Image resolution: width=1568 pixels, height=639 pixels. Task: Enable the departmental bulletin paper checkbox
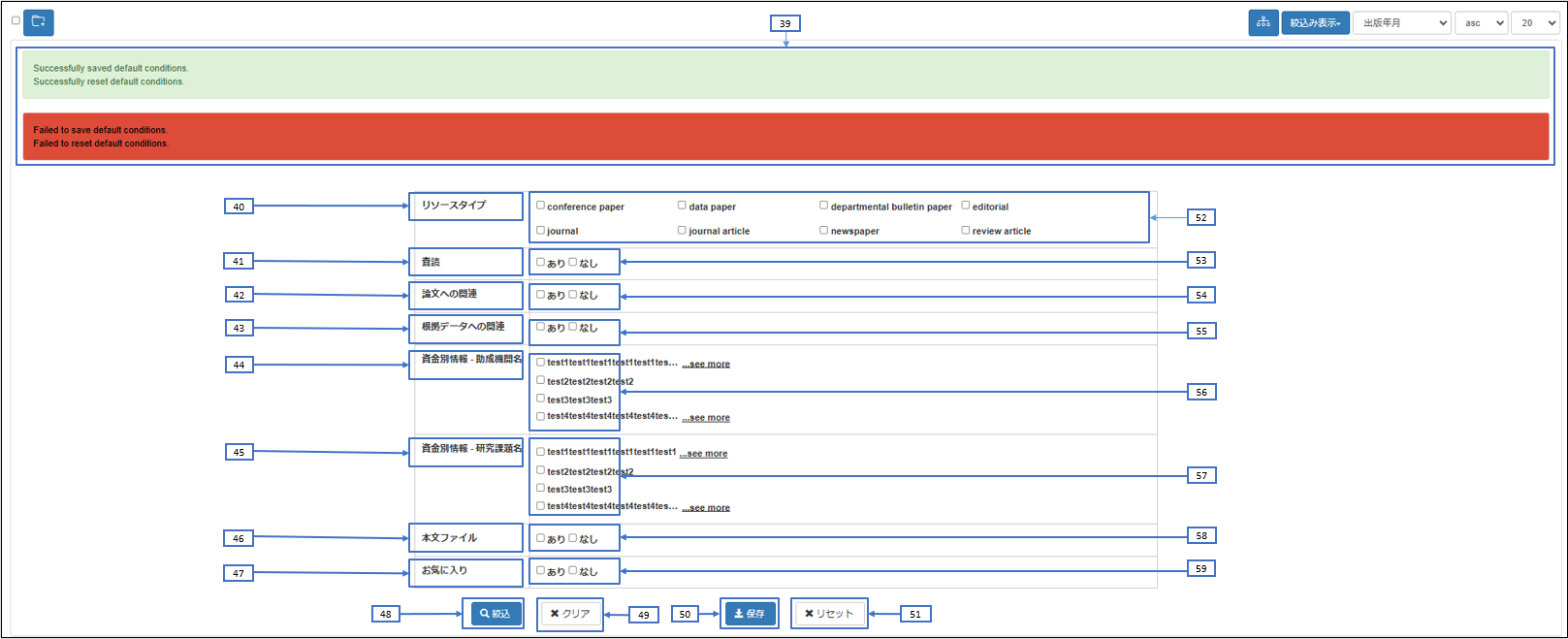tap(823, 206)
